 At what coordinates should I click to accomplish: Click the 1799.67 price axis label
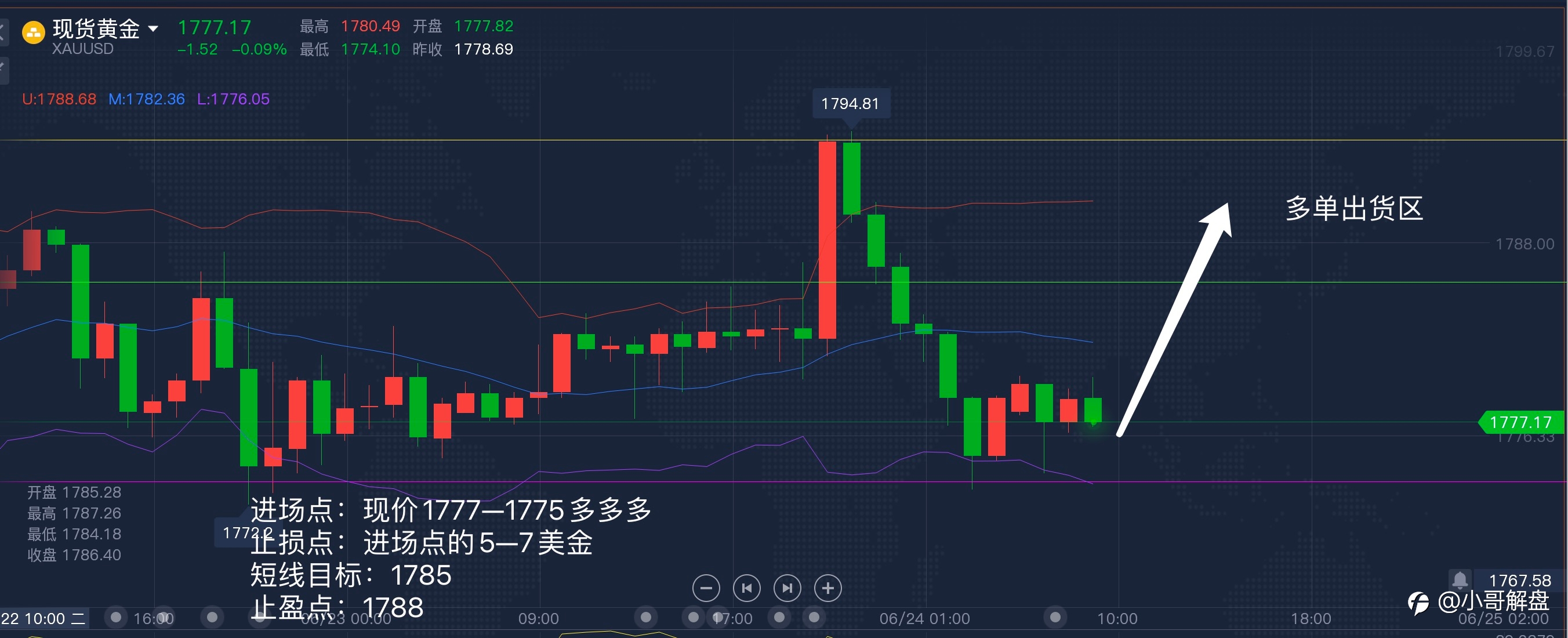[x=1525, y=52]
